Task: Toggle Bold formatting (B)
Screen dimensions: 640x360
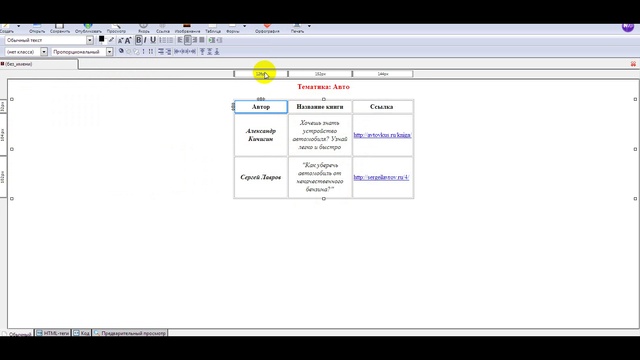Action: tap(138, 40)
